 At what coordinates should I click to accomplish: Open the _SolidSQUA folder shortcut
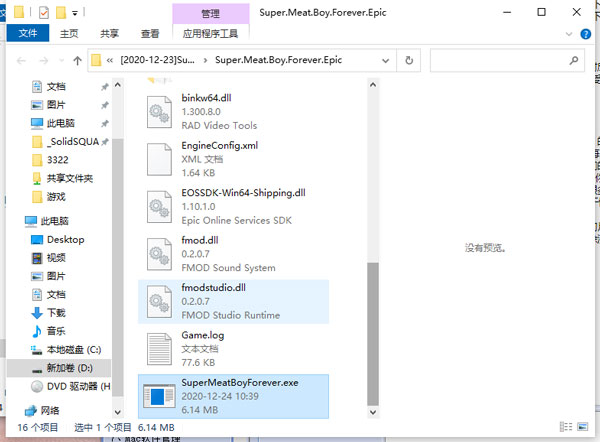(x=73, y=142)
